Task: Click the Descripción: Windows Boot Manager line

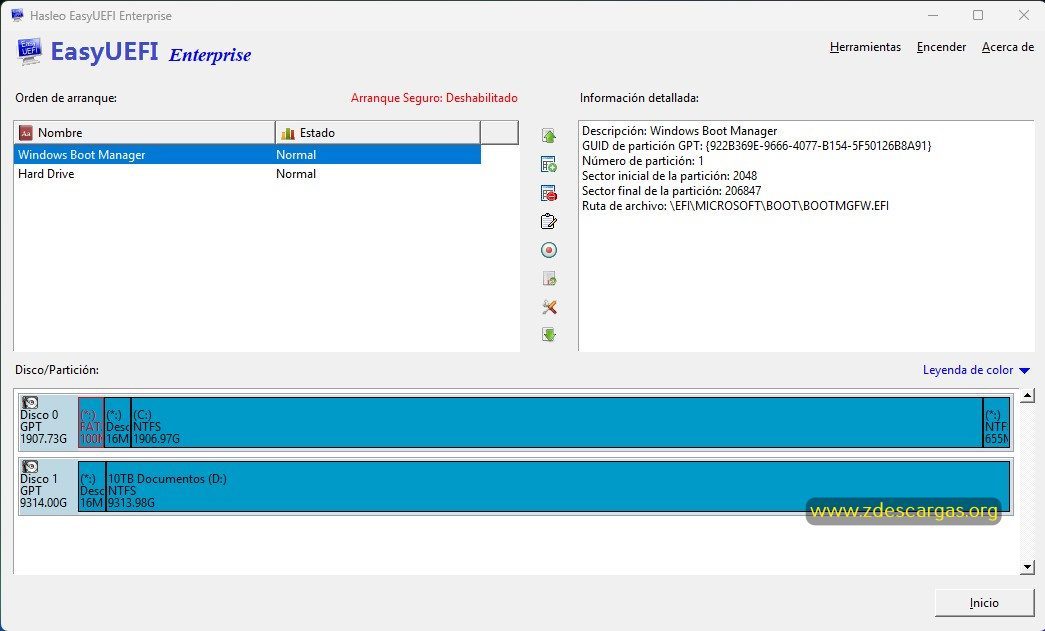Action: click(679, 131)
